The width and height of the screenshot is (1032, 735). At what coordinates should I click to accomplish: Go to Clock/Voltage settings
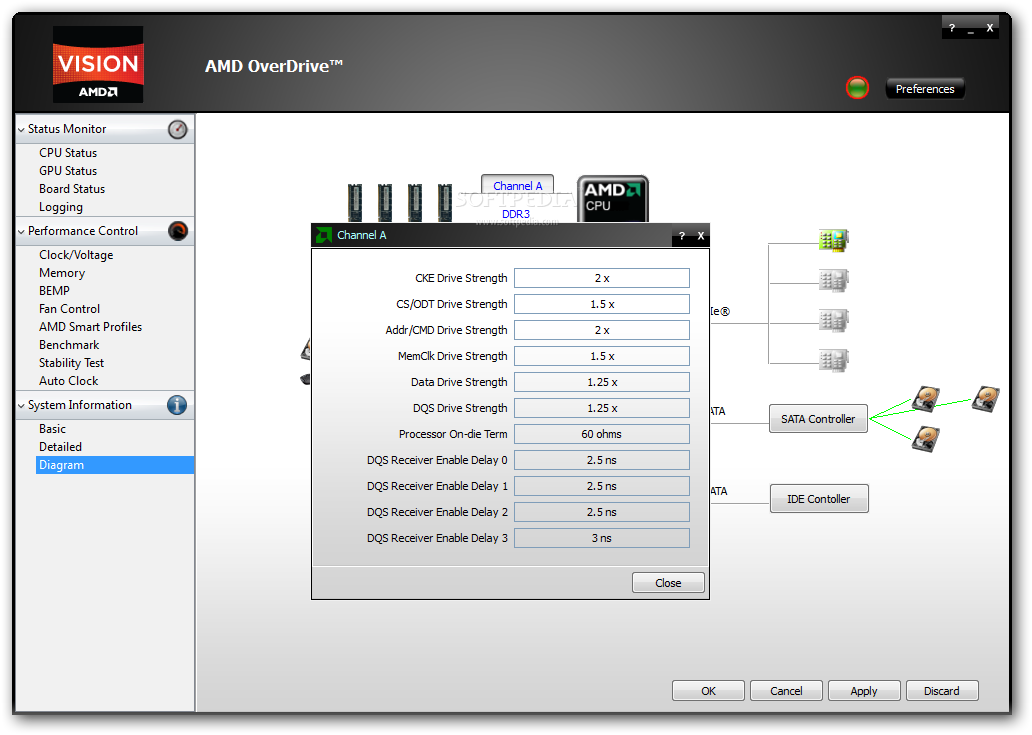76,255
